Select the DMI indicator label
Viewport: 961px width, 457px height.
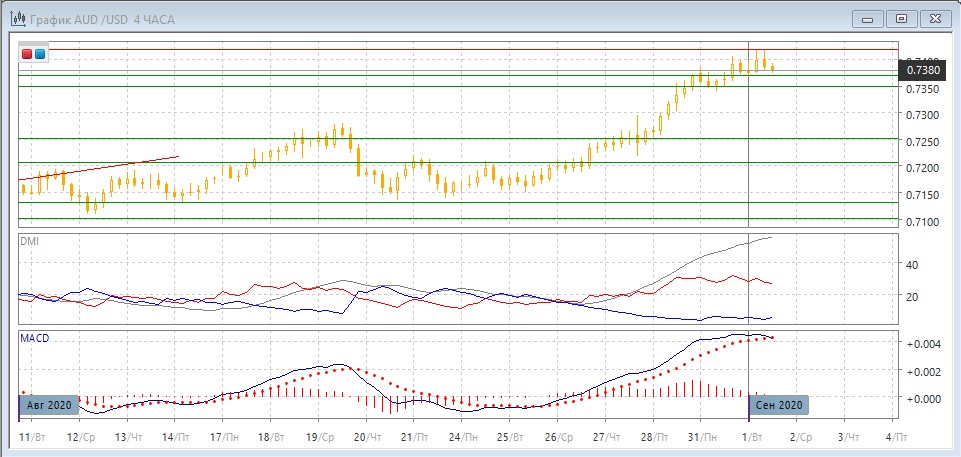coord(30,241)
